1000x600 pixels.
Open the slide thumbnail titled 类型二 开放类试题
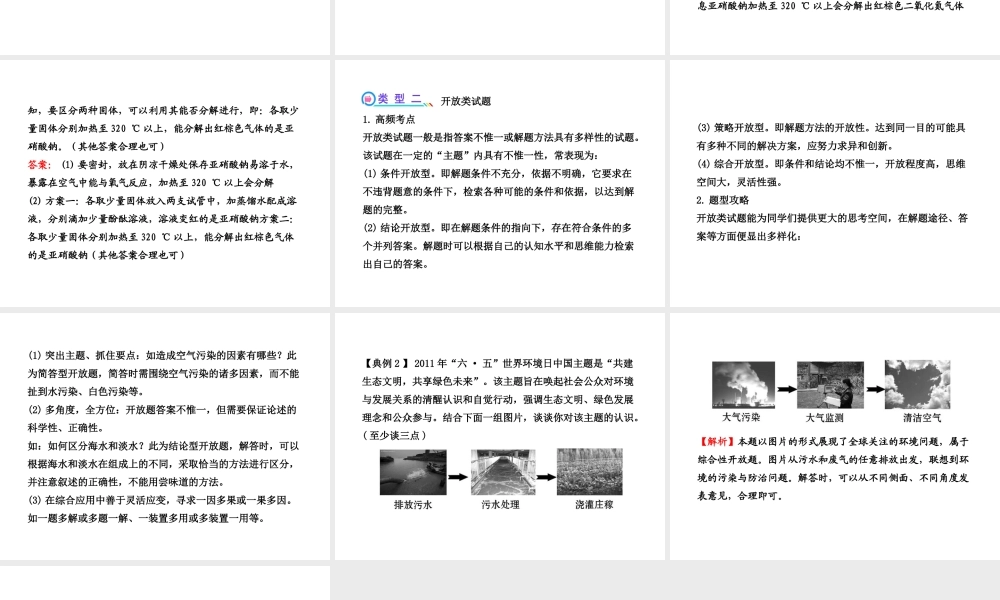[x=500, y=184]
